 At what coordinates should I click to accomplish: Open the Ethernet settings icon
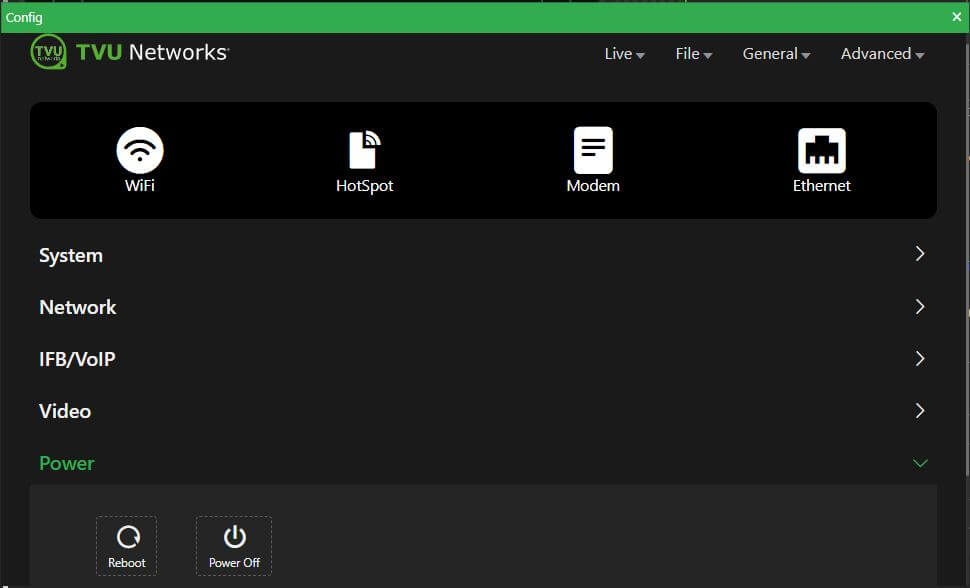point(822,150)
